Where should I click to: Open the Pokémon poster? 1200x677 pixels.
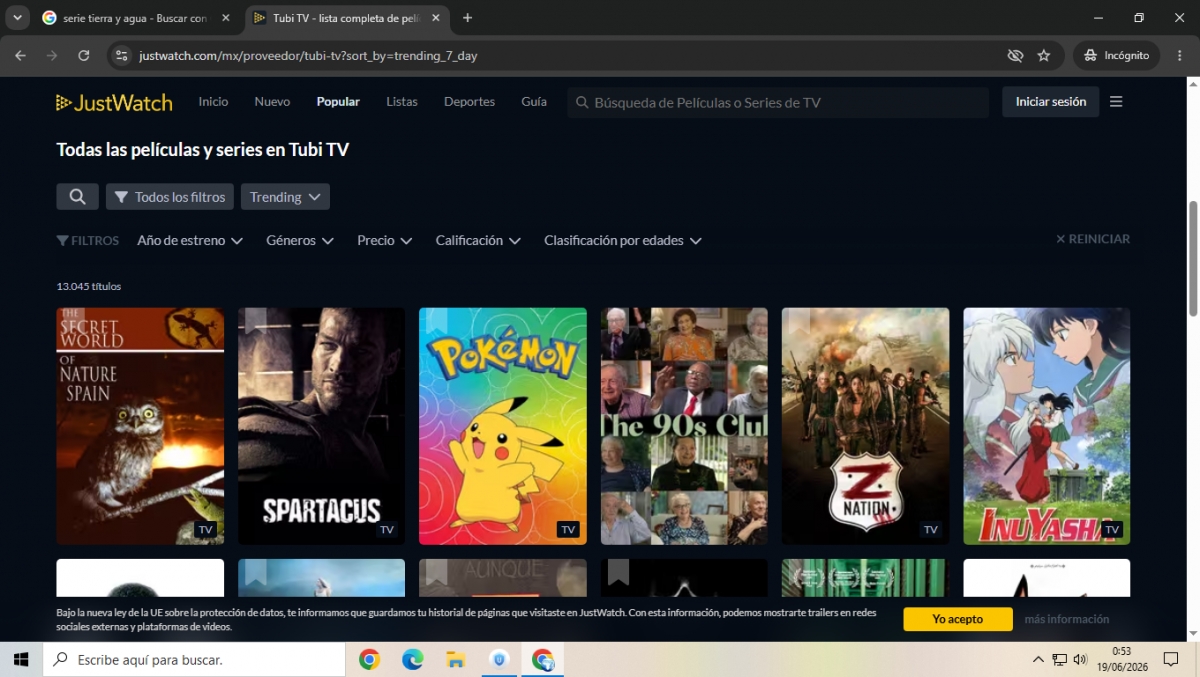[503, 426]
